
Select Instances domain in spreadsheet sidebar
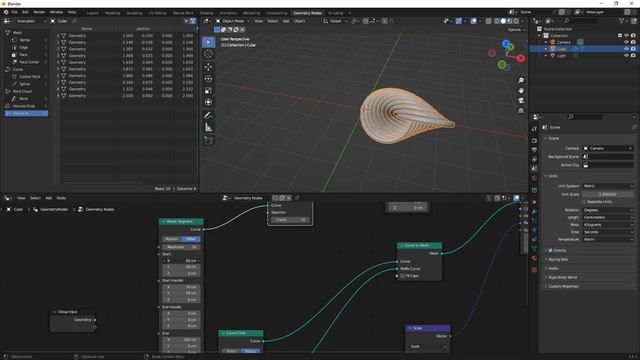pos(26,113)
